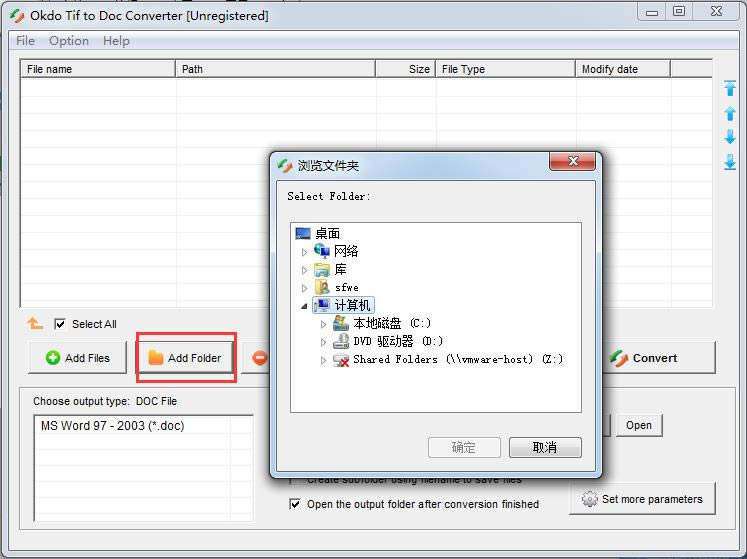Image resolution: width=747 pixels, height=559 pixels.
Task: Toggle the Select All checkbox
Action: tap(60, 325)
